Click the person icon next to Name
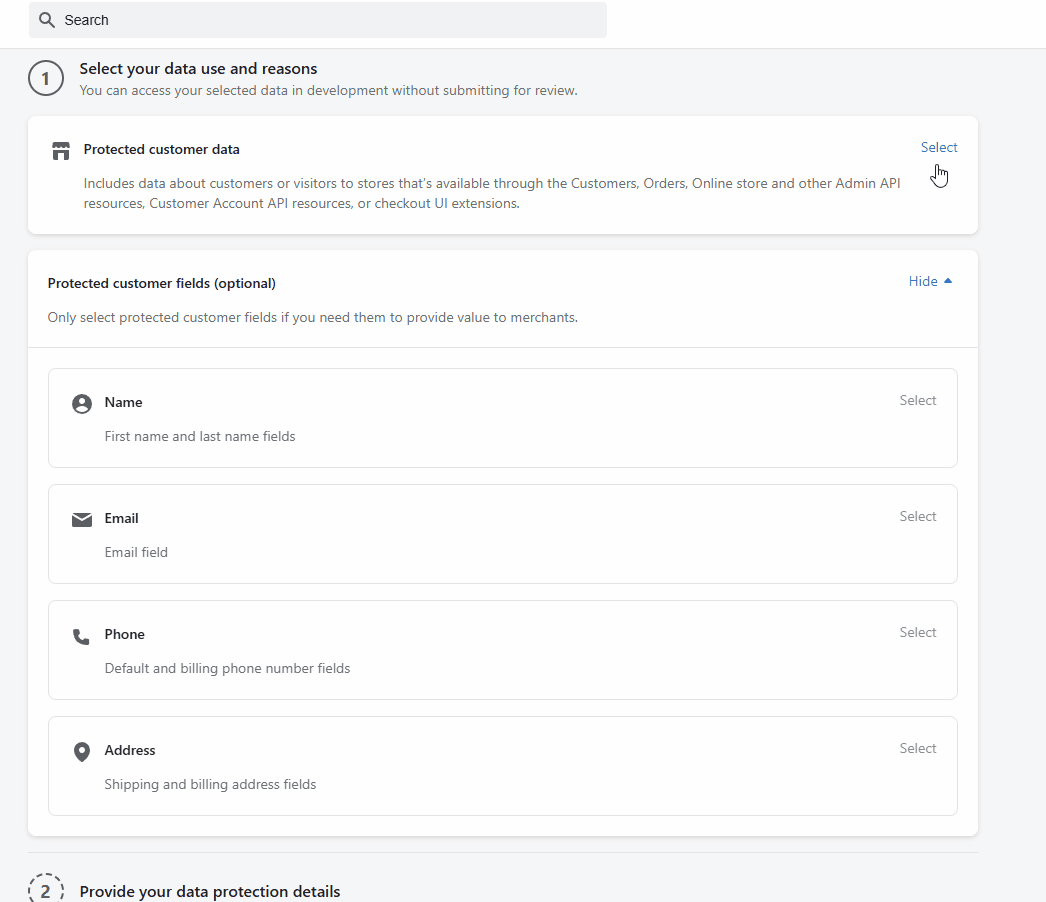Image resolution: width=1046 pixels, height=902 pixels. (x=82, y=404)
